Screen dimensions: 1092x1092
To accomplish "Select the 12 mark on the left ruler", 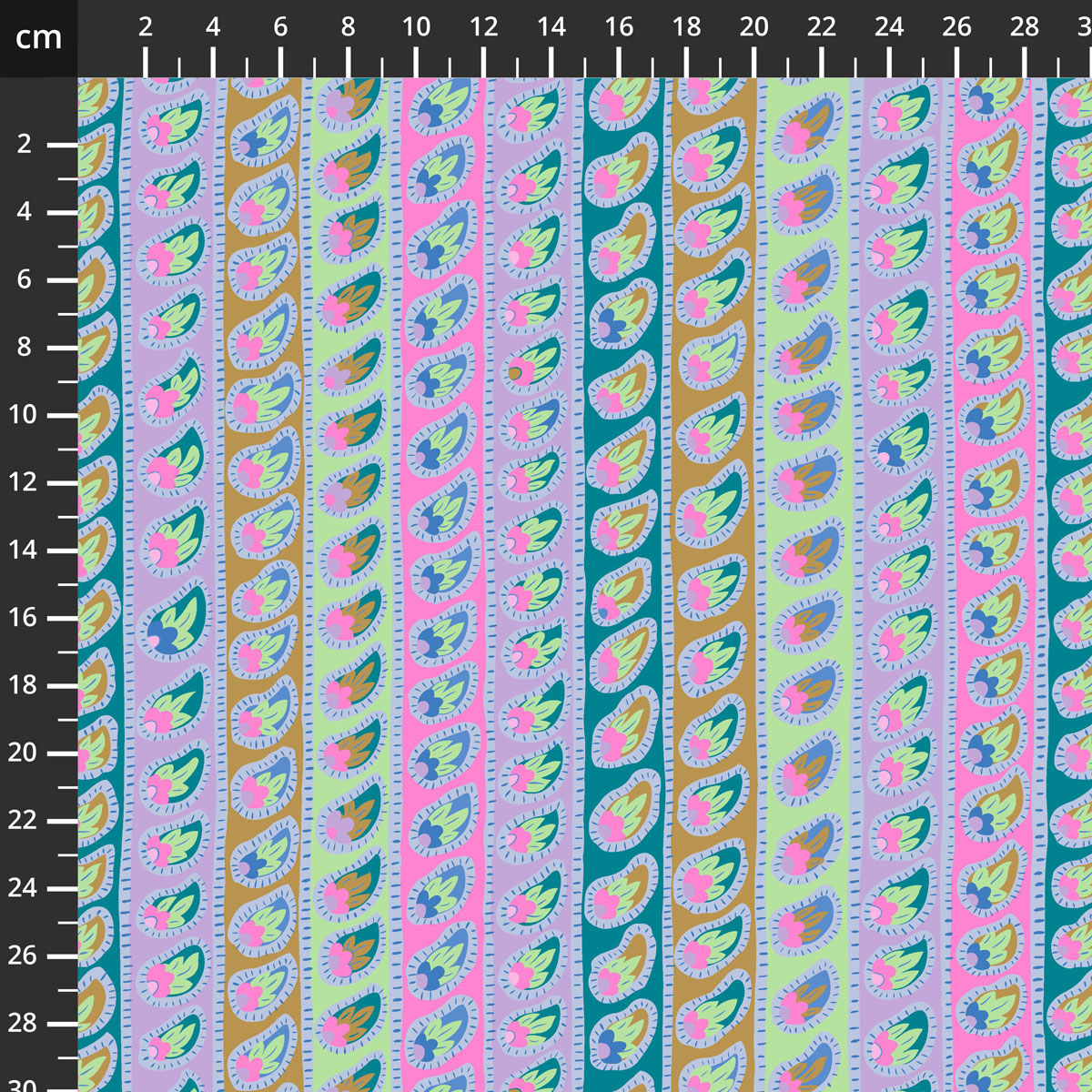I will click(x=24, y=482).
